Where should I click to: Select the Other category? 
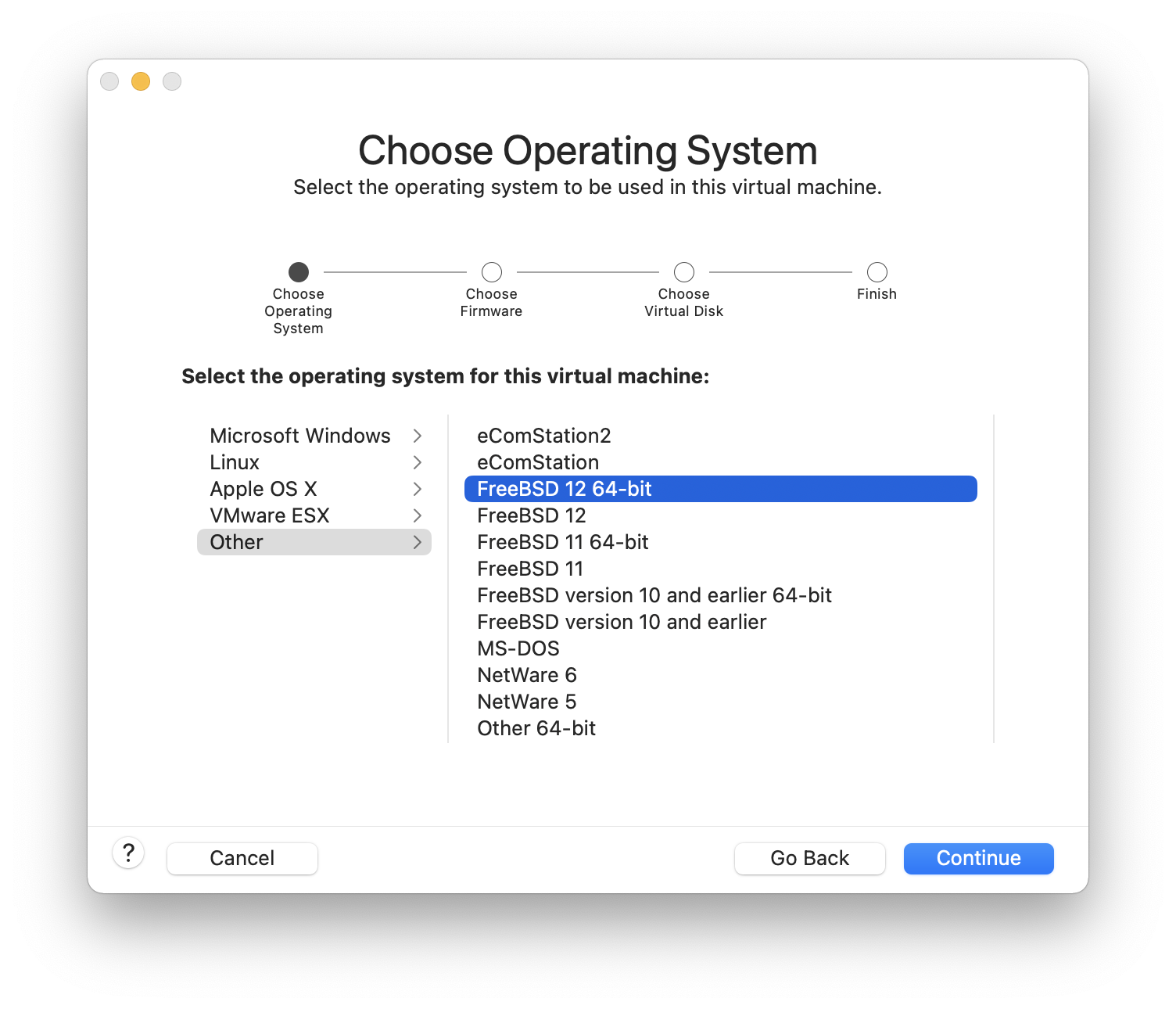coord(237,542)
